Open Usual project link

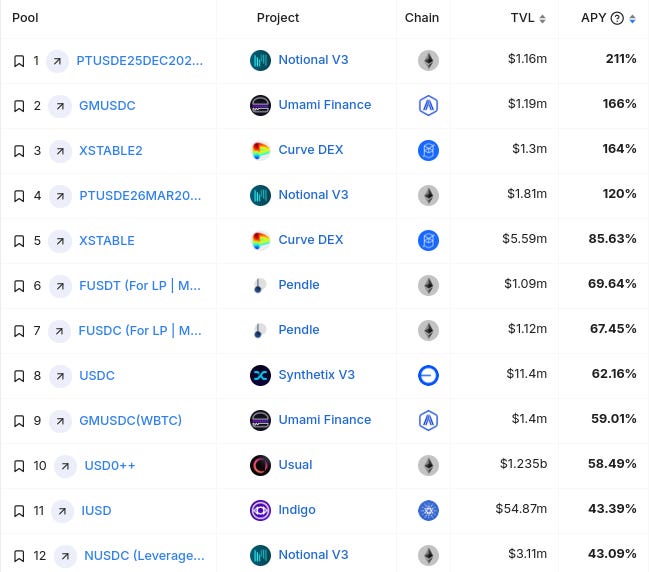pyautogui.click(x=295, y=465)
